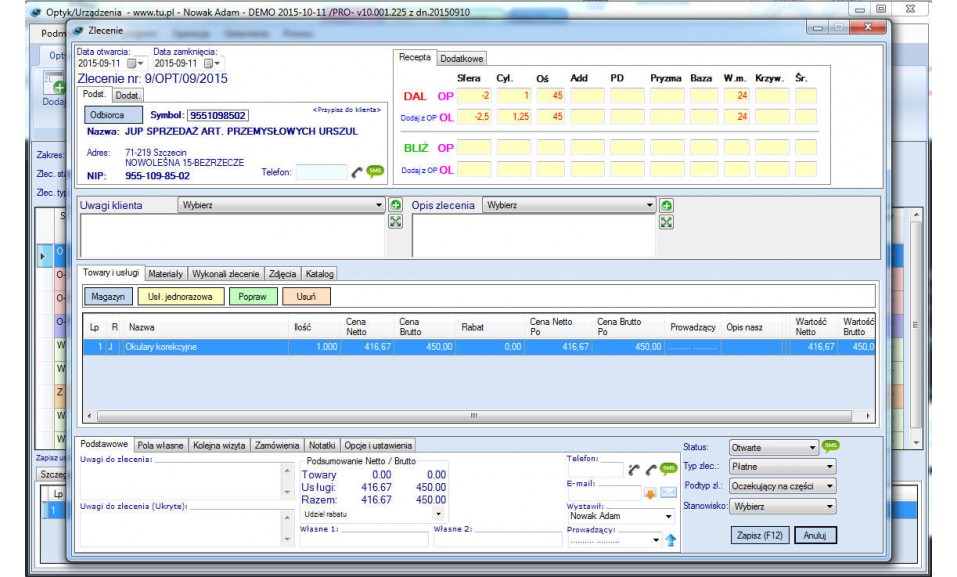Switch to the Dodatkowe prescription tab

tap(461, 59)
